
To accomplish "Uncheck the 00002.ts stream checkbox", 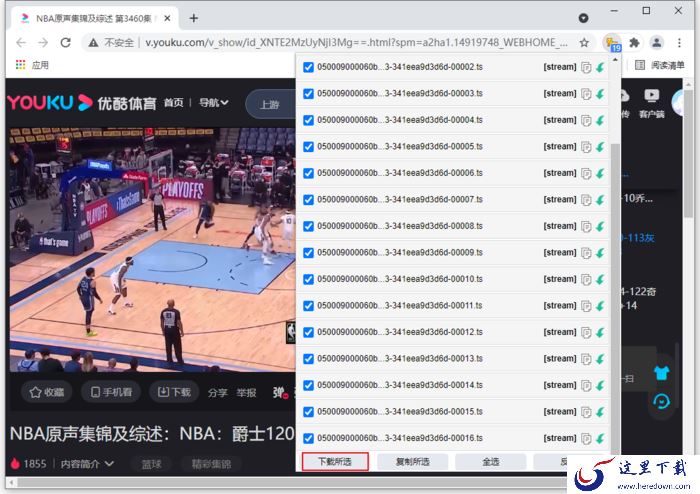I will point(308,67).
